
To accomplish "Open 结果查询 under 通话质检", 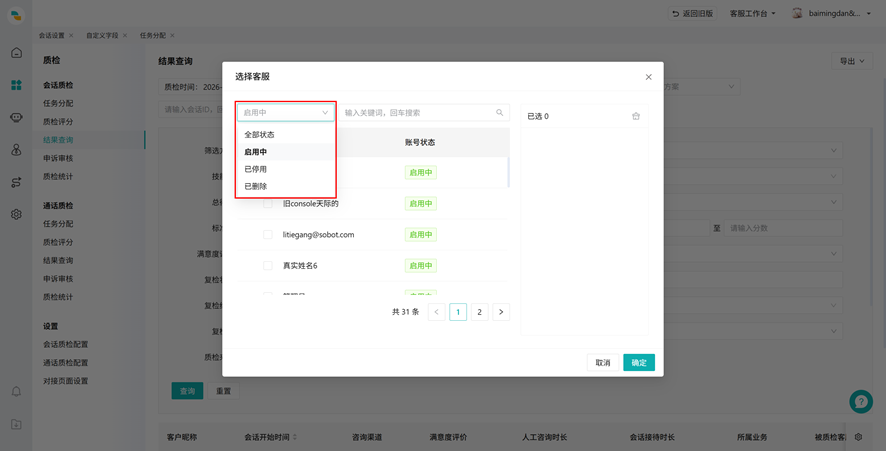I will point(58,260).
